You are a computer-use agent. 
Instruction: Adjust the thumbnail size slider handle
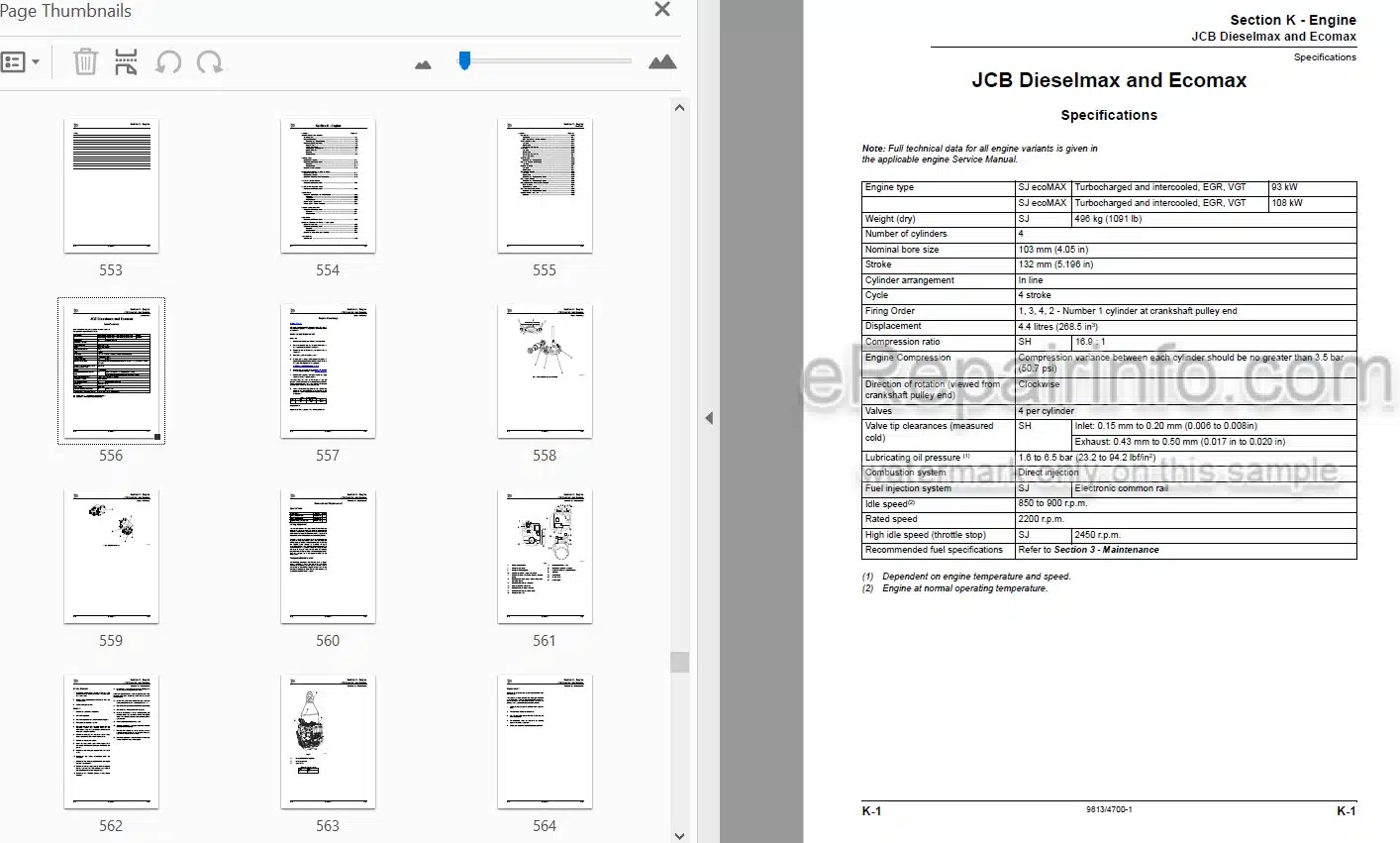click(464, 61)
